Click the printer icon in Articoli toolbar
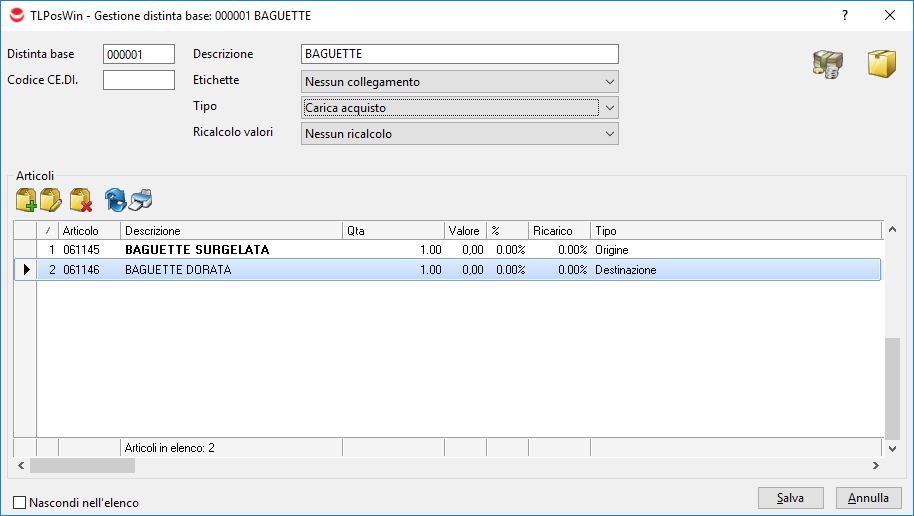 [140, 200]
